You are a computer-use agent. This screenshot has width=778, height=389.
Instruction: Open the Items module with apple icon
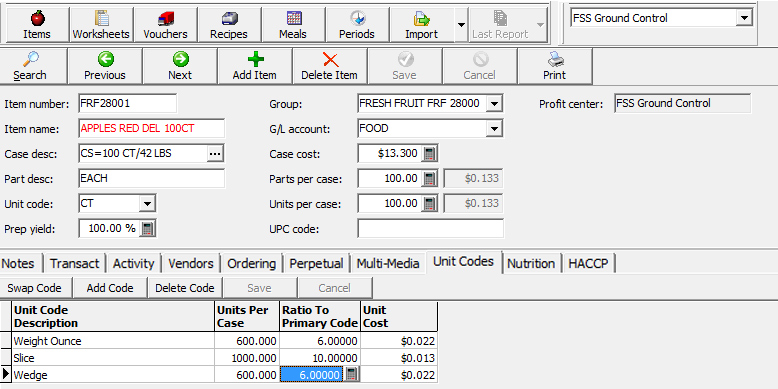click(x=37, y=25)
